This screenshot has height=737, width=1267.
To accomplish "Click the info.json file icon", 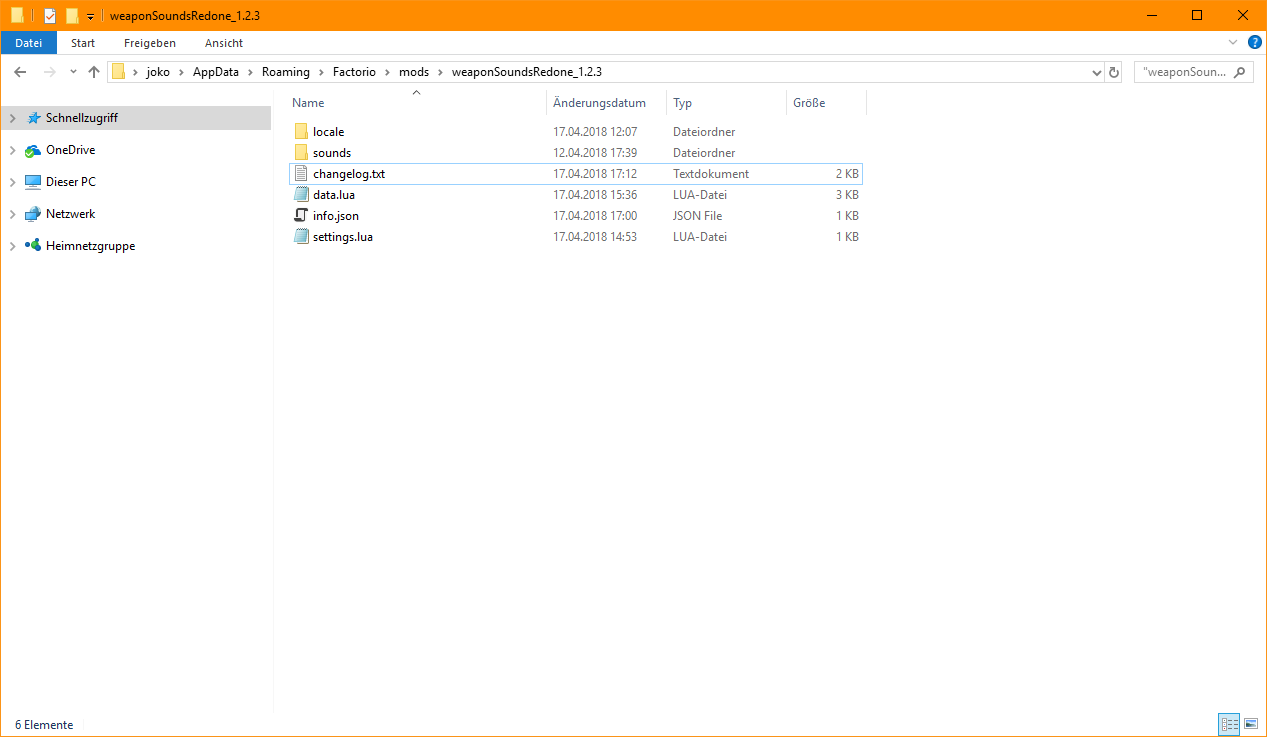I will [x=301, y=216].
